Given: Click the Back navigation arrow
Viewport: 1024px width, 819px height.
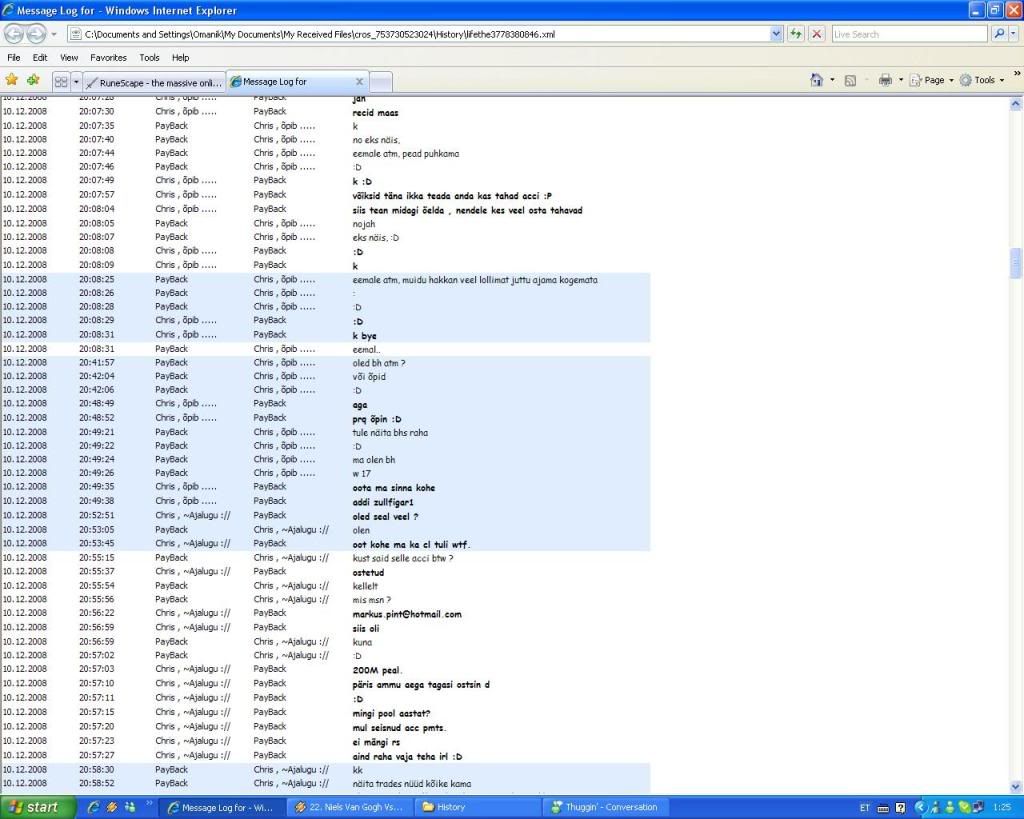Looking at the screenshot, I should pyautogui.click(x=15, y=33).
